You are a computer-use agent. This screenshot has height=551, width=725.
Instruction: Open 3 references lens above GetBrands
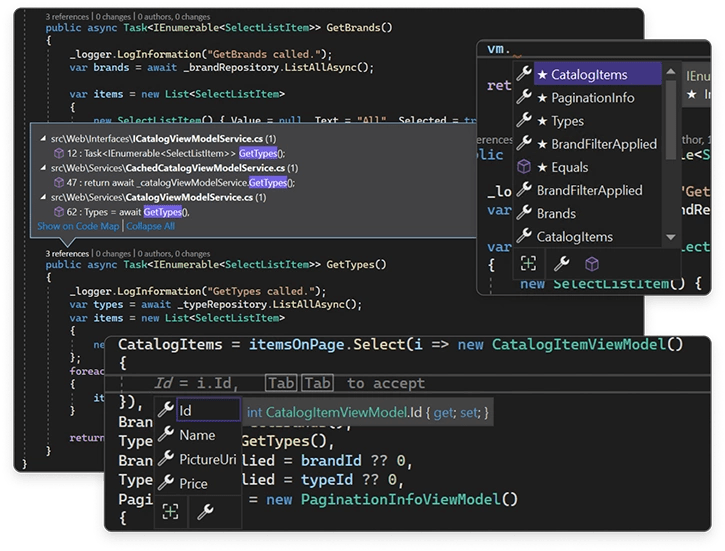(67, 17)
